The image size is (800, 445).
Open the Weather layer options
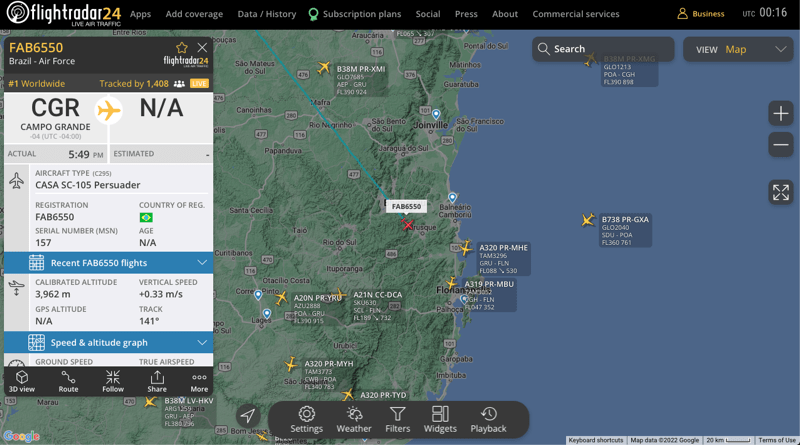pyautogui.click(x=354, y=420)
